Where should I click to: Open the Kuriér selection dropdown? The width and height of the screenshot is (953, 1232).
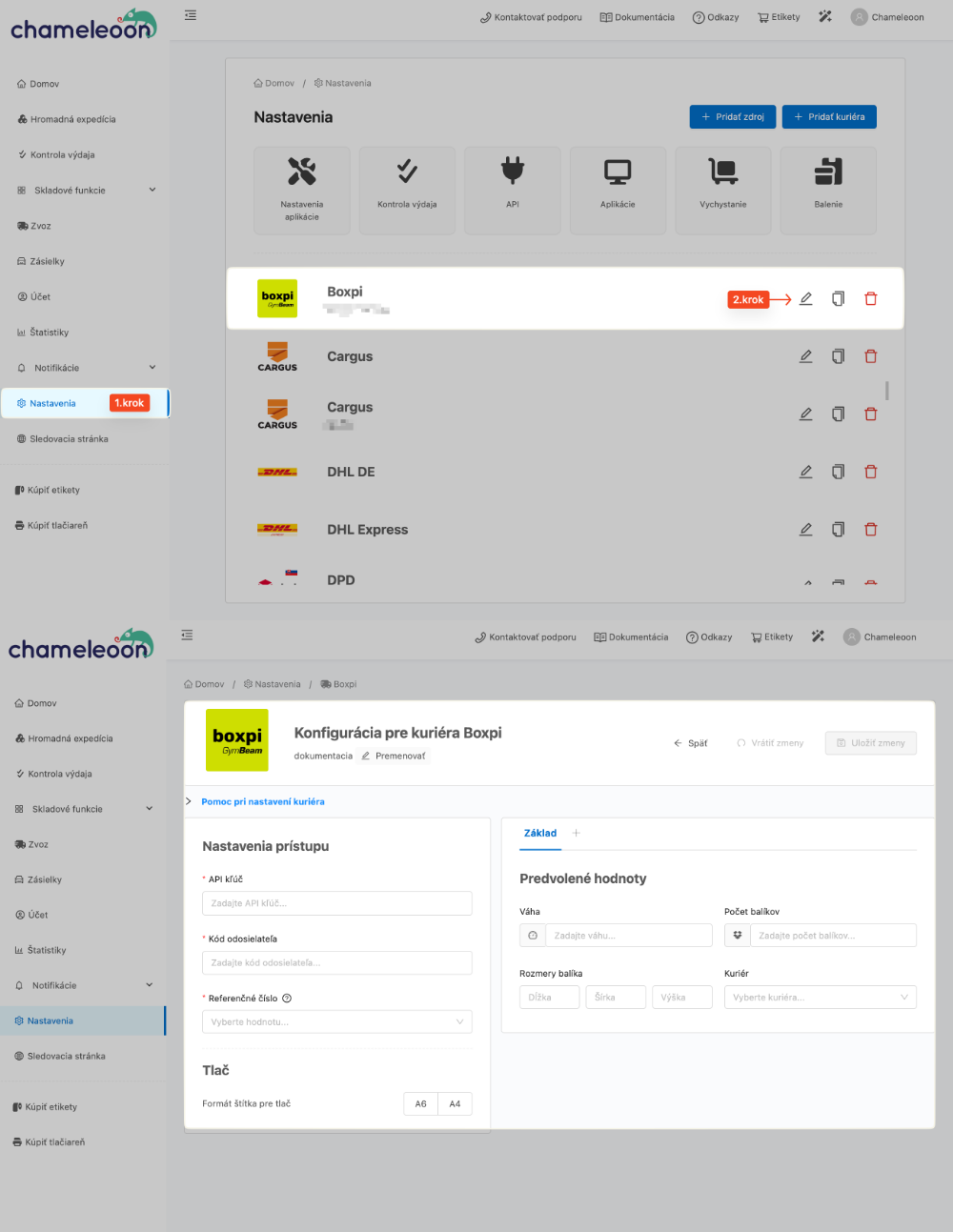pos(820,998)
